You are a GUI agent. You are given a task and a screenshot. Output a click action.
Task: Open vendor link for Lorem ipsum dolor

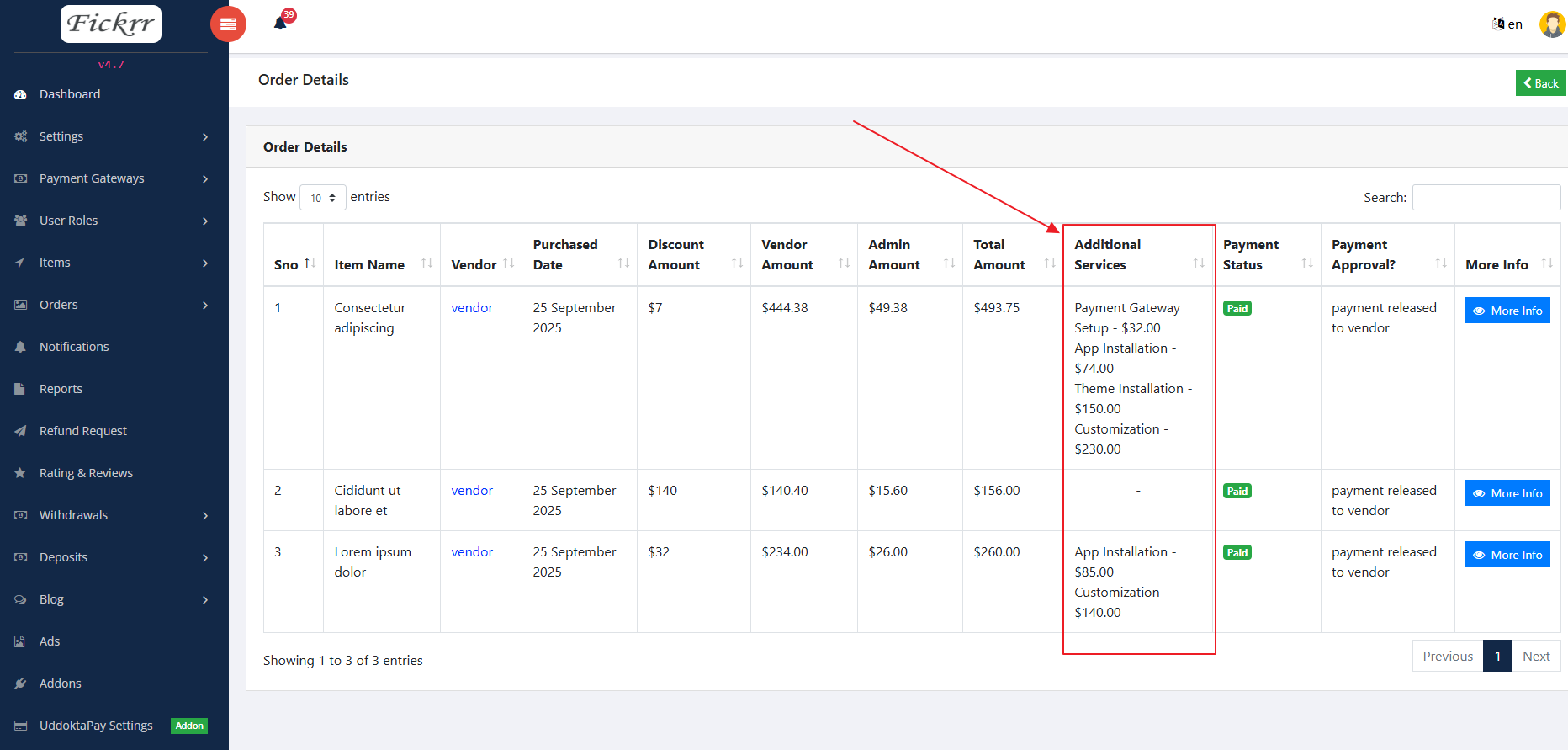(x=472, y=552)
